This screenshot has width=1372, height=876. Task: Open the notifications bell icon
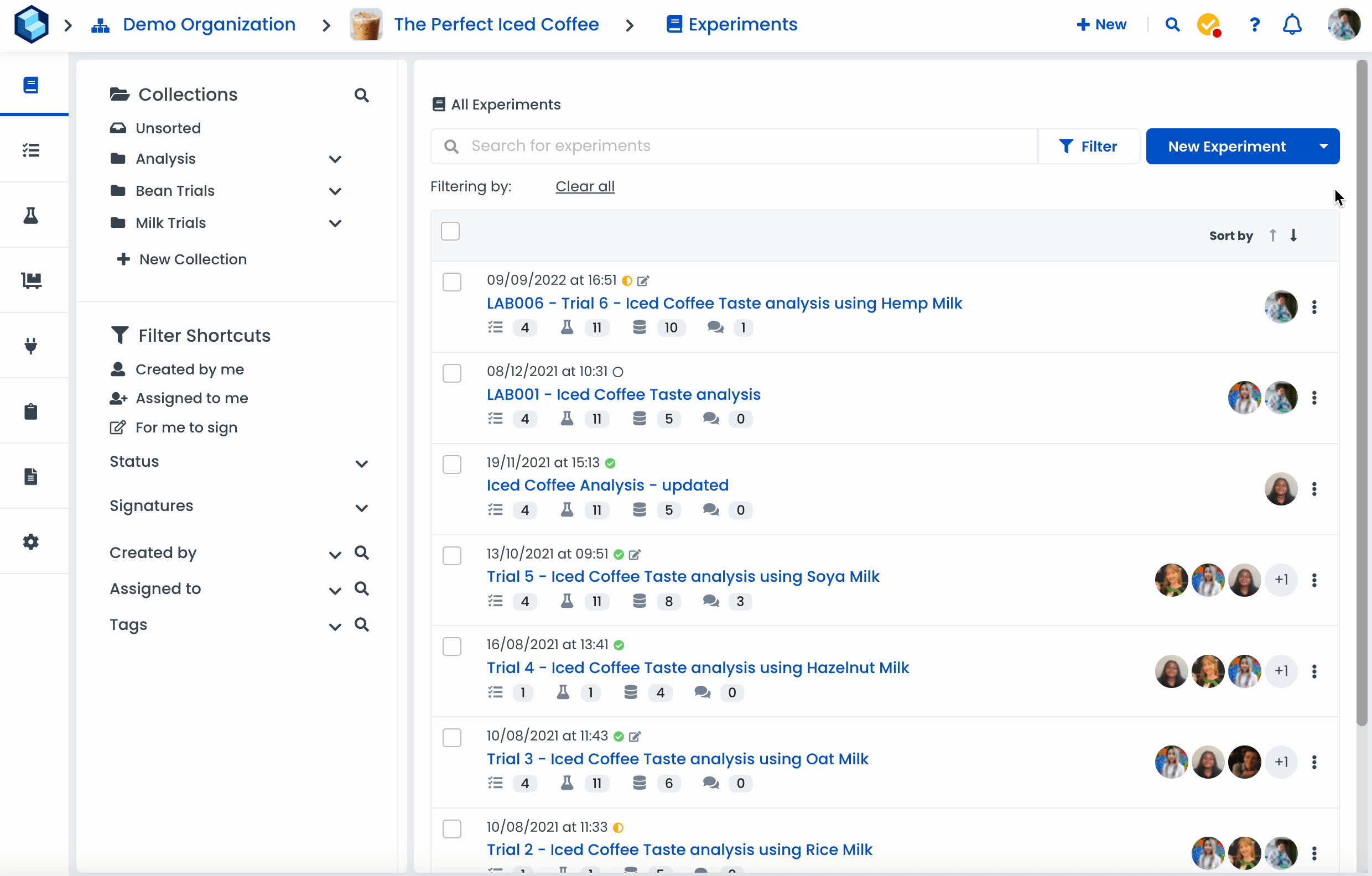click(x=1292, y=25)
